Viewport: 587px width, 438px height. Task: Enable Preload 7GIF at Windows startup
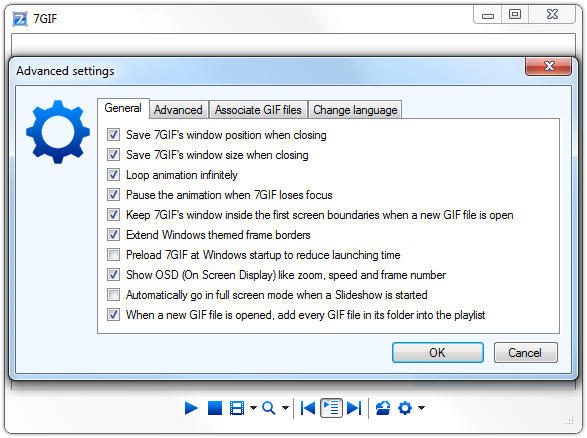point(113,255)
